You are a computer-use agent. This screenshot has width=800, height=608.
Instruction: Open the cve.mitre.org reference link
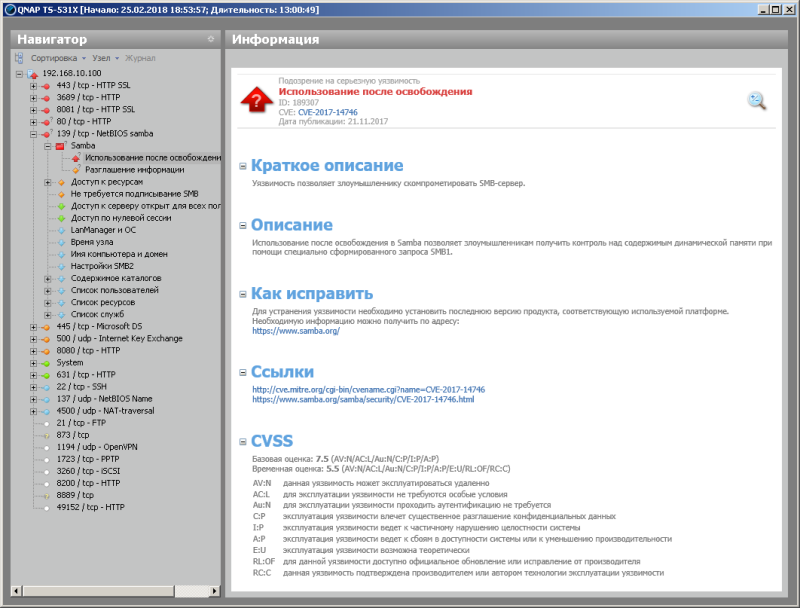click(x=368, y=390)
